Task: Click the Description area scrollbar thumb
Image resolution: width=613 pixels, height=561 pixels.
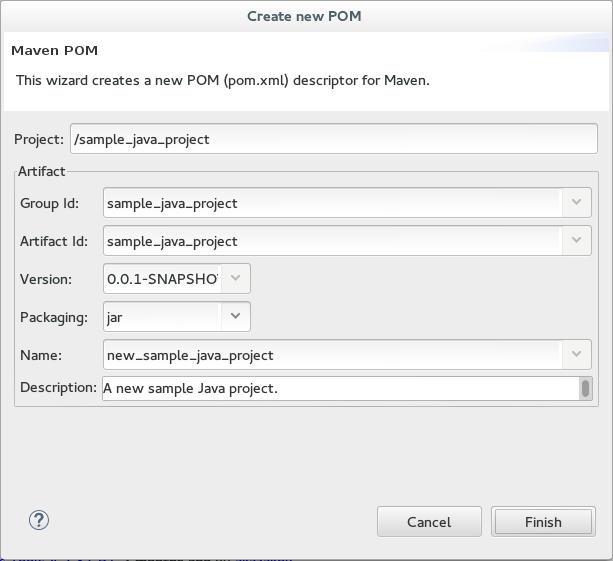Action: 585,389
